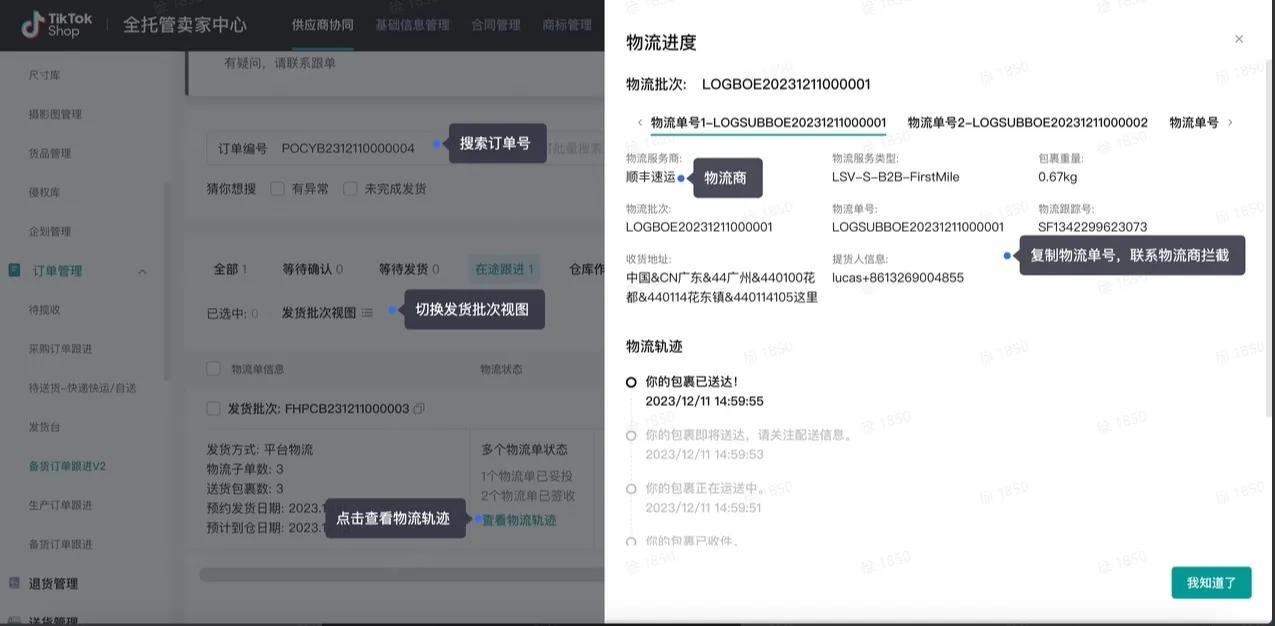Click the lucas+8613269004855 pickup contact

click(x=898, y=278)
